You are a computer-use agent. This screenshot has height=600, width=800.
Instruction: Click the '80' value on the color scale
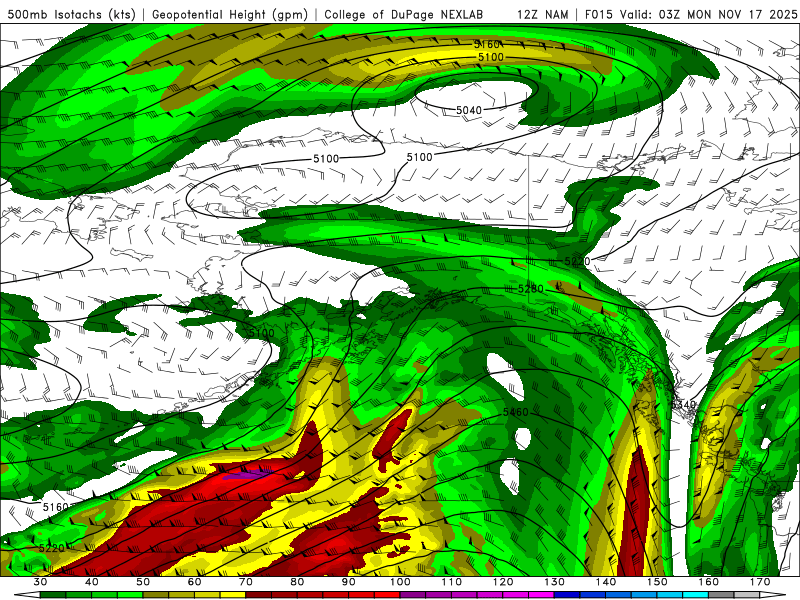[x=297, y=582]
